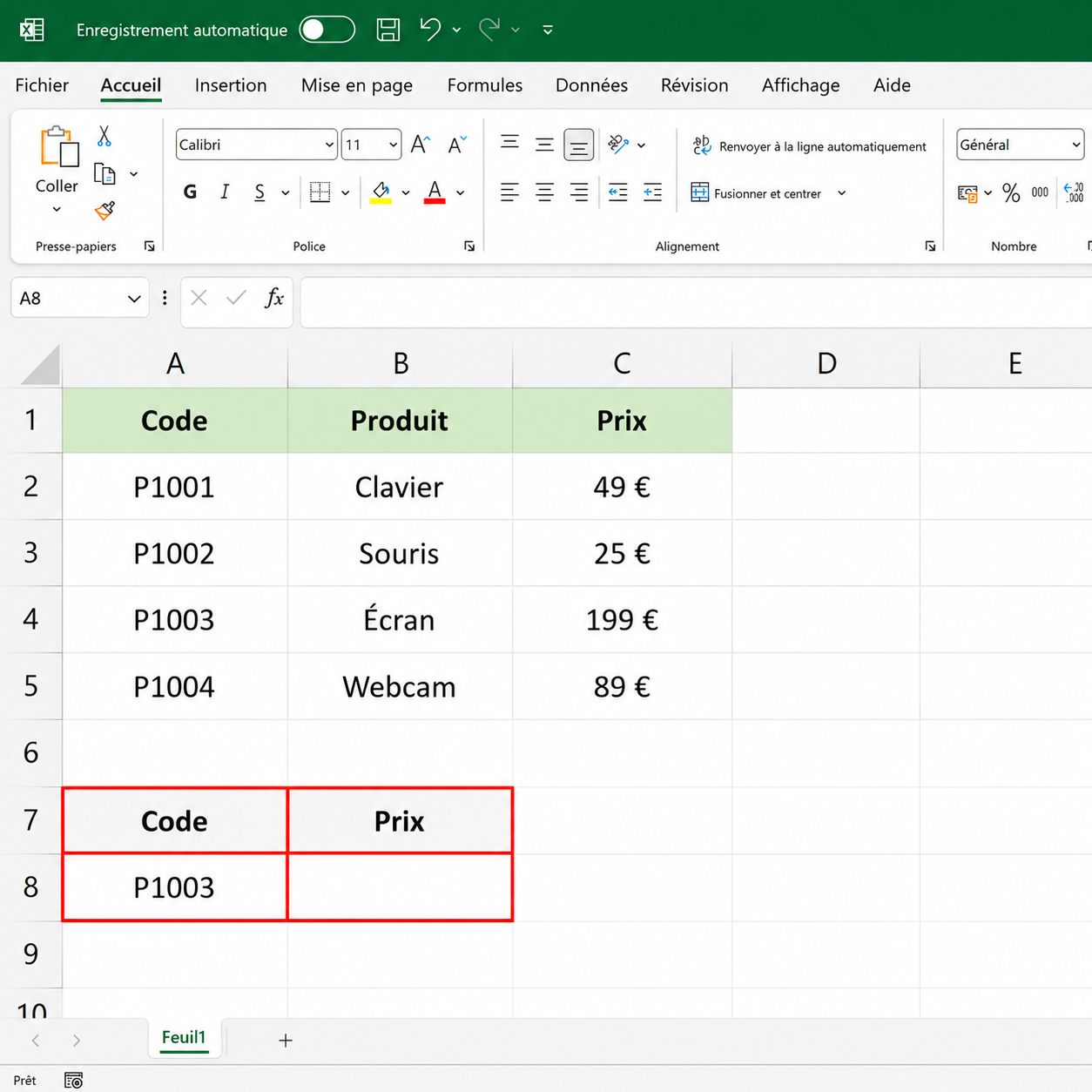The image size is (1092, 1092).
Task: Apply cell borders icon
Action: click(x=320, y=192)
